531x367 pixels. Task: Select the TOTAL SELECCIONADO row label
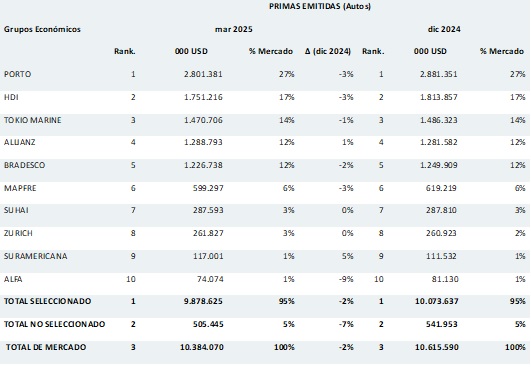47,301
